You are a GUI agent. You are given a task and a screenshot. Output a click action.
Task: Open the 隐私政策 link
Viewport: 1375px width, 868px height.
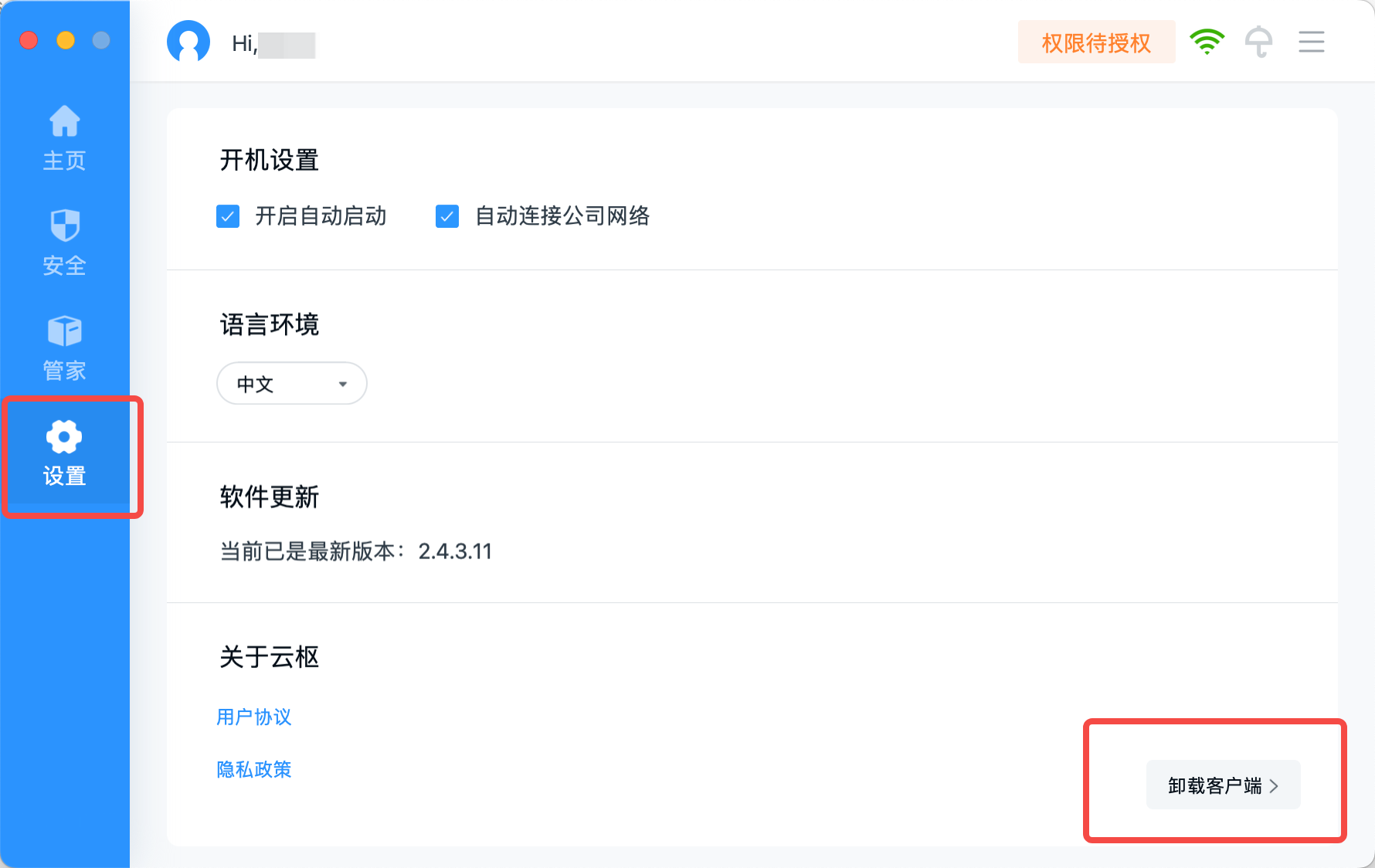(x=254, y=770)
